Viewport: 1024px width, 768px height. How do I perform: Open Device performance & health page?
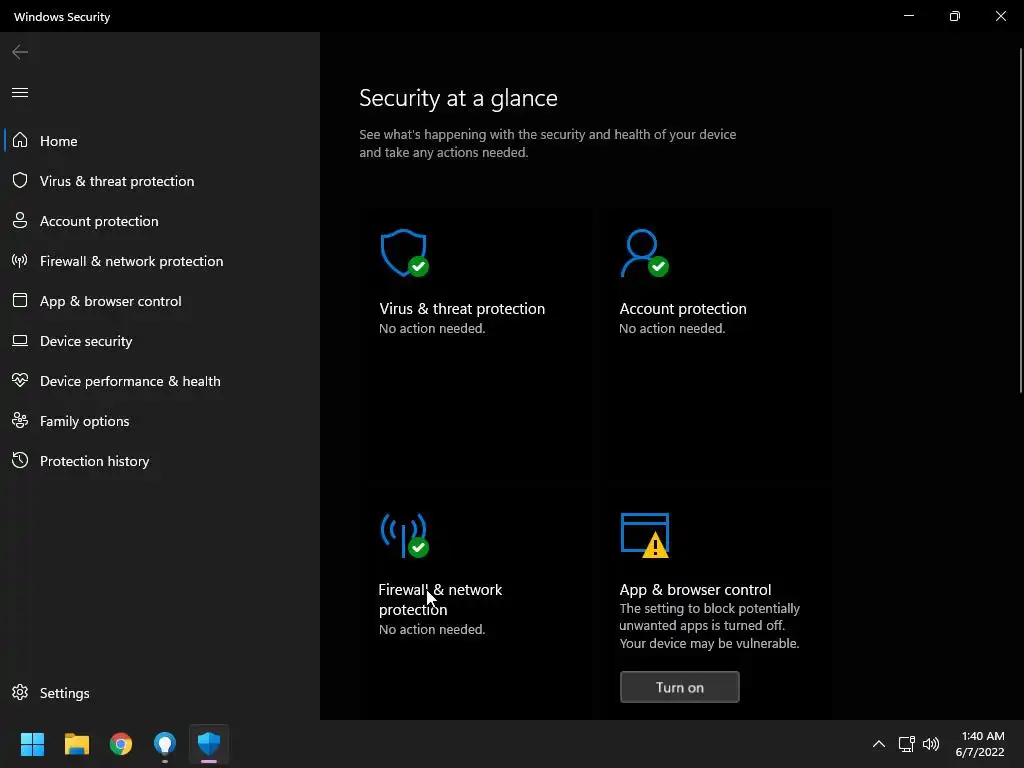pos(160,381)
